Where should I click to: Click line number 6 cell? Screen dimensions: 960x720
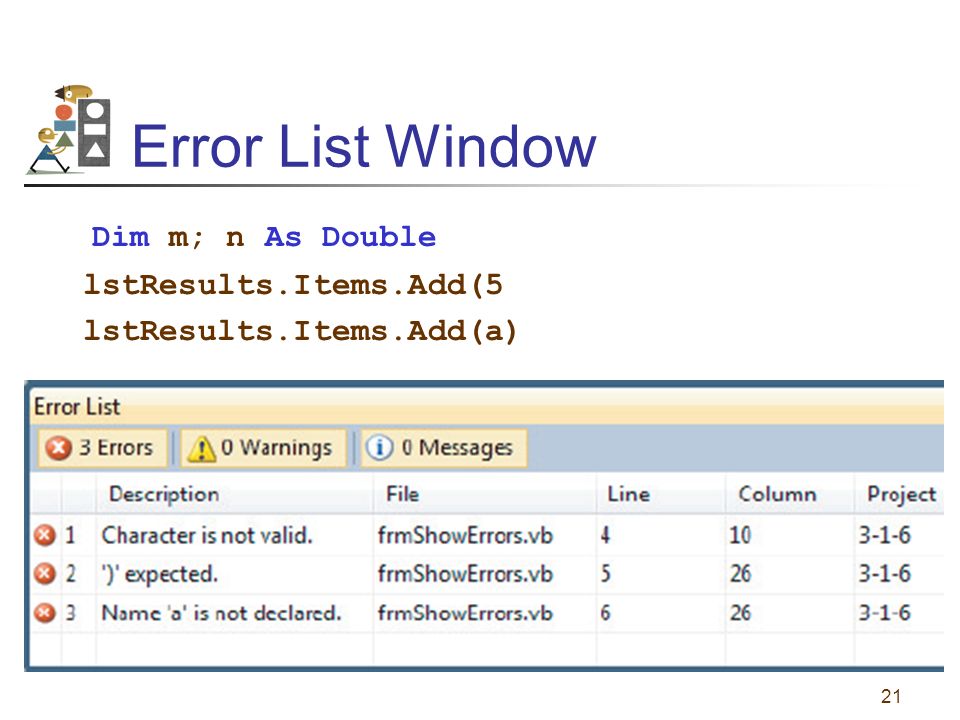pyautogui.click(x=605, y=613)
